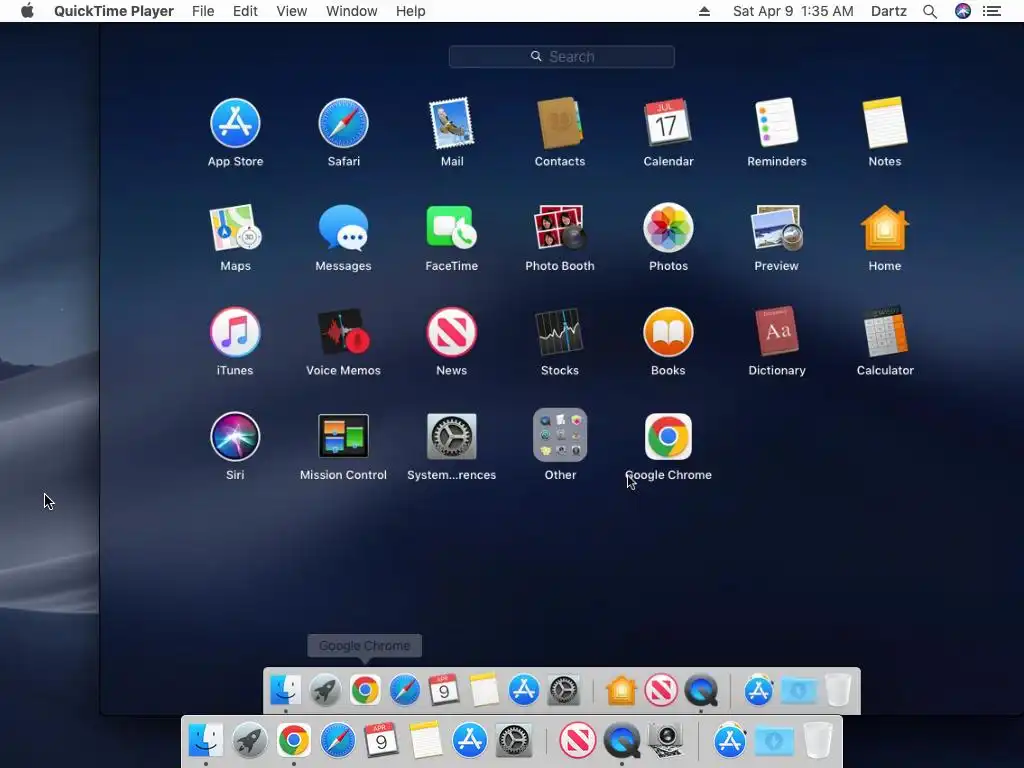1024x768 pixels.
Task: Activate Siri from the Launchpad grid
Action: coord(235,436)
